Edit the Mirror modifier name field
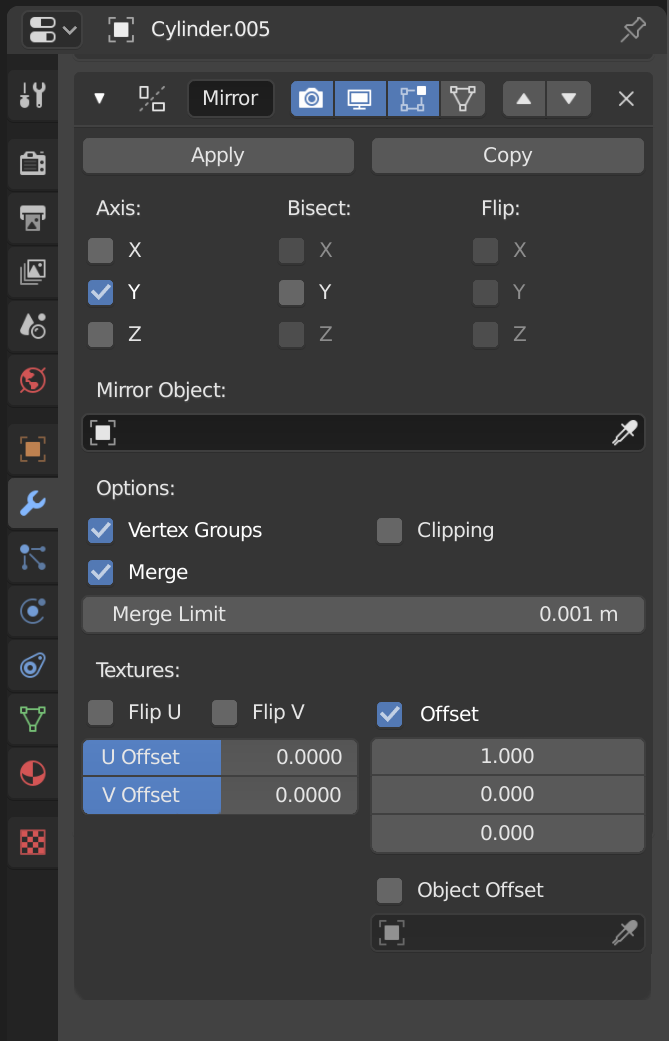Viewport: 669px width, 1041px height. tap(230, 98)
